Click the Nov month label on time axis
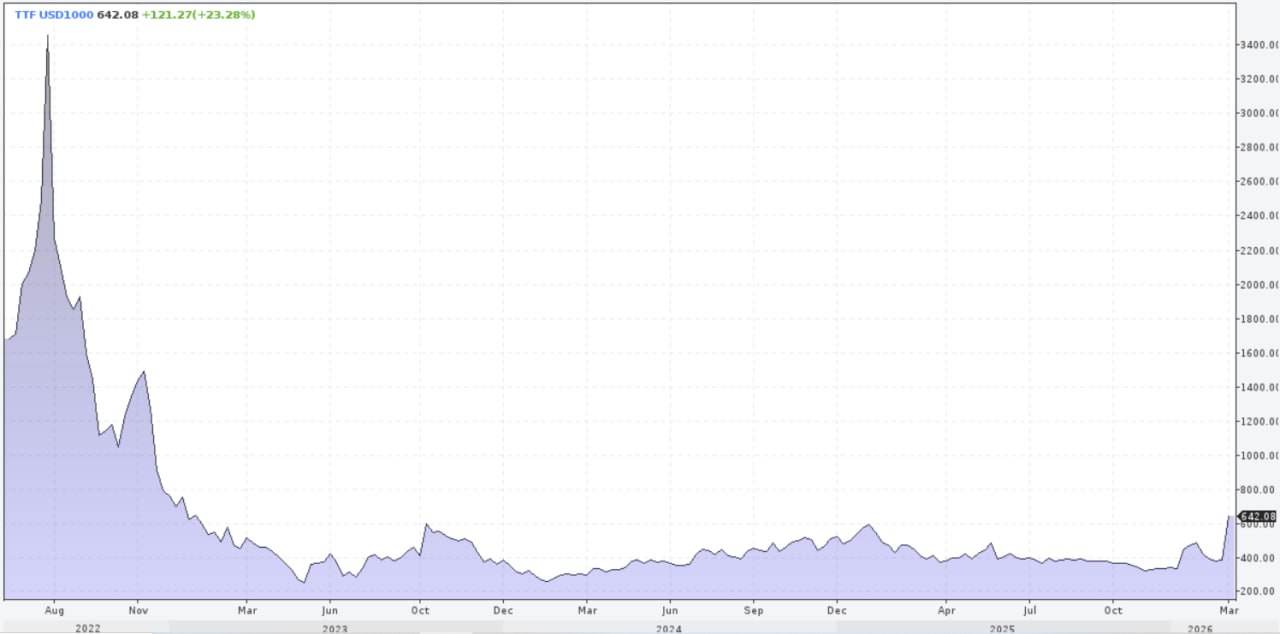 pos(139,609)
